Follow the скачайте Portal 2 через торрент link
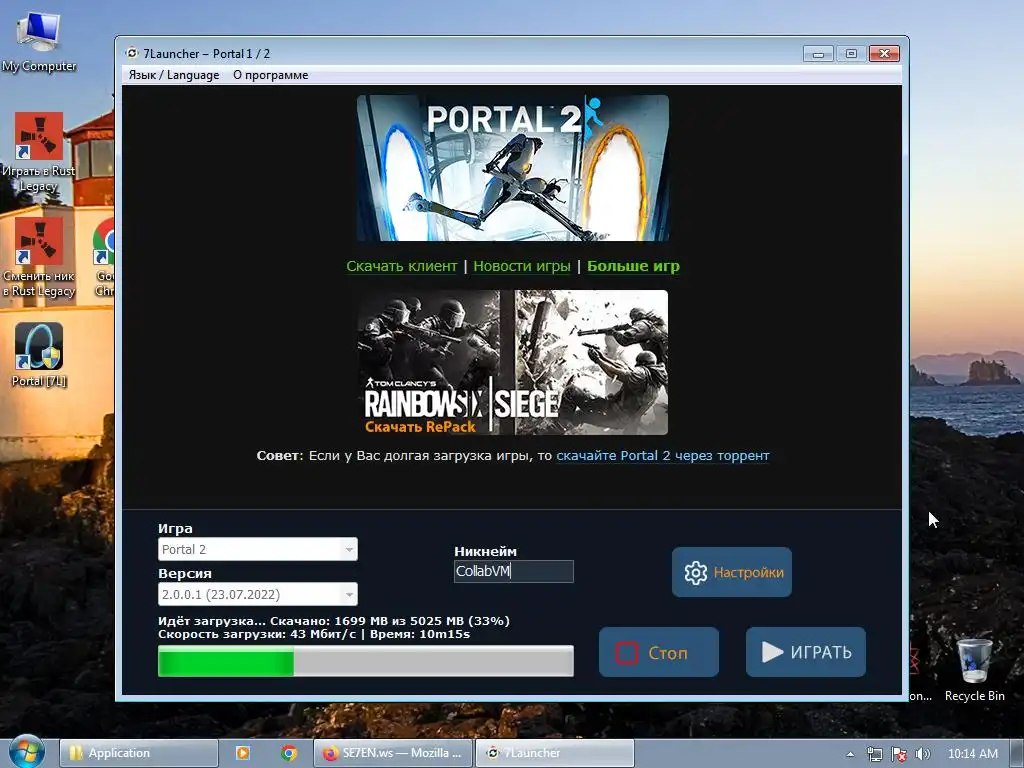Image resolution: width=1024 pixels, height=768 pixels. click(663, 456)
